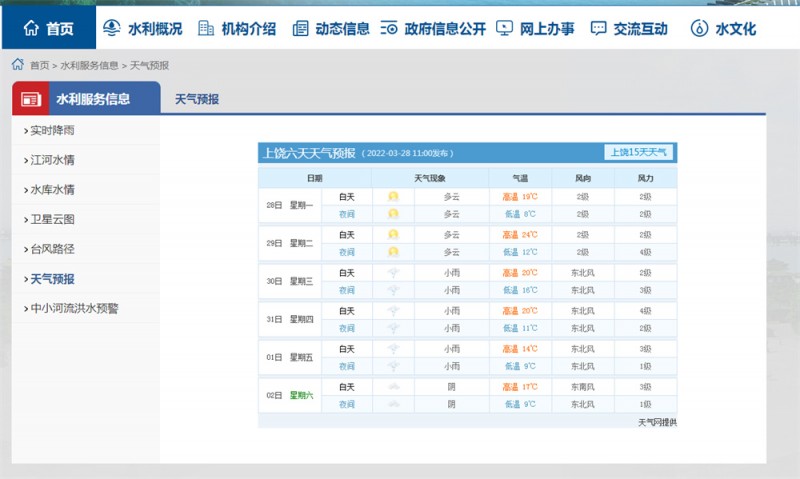Image resolution: width=800 pixels, height=479 pixels.
Task: Click the 水利概况 water icon in the navigation
Action: [x=112, y=28]
